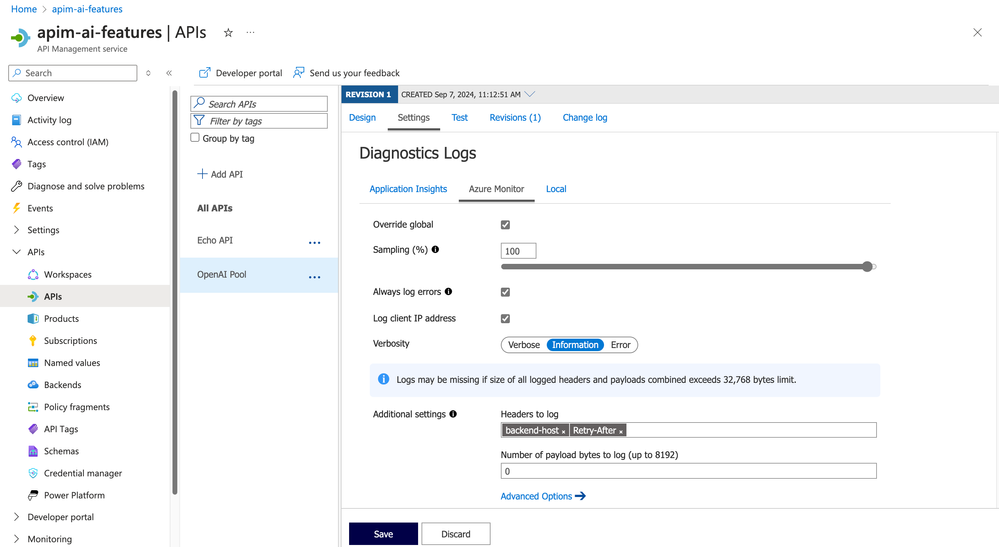
Task: Uncheck the Override global checkbox
Action: [505, 225]
